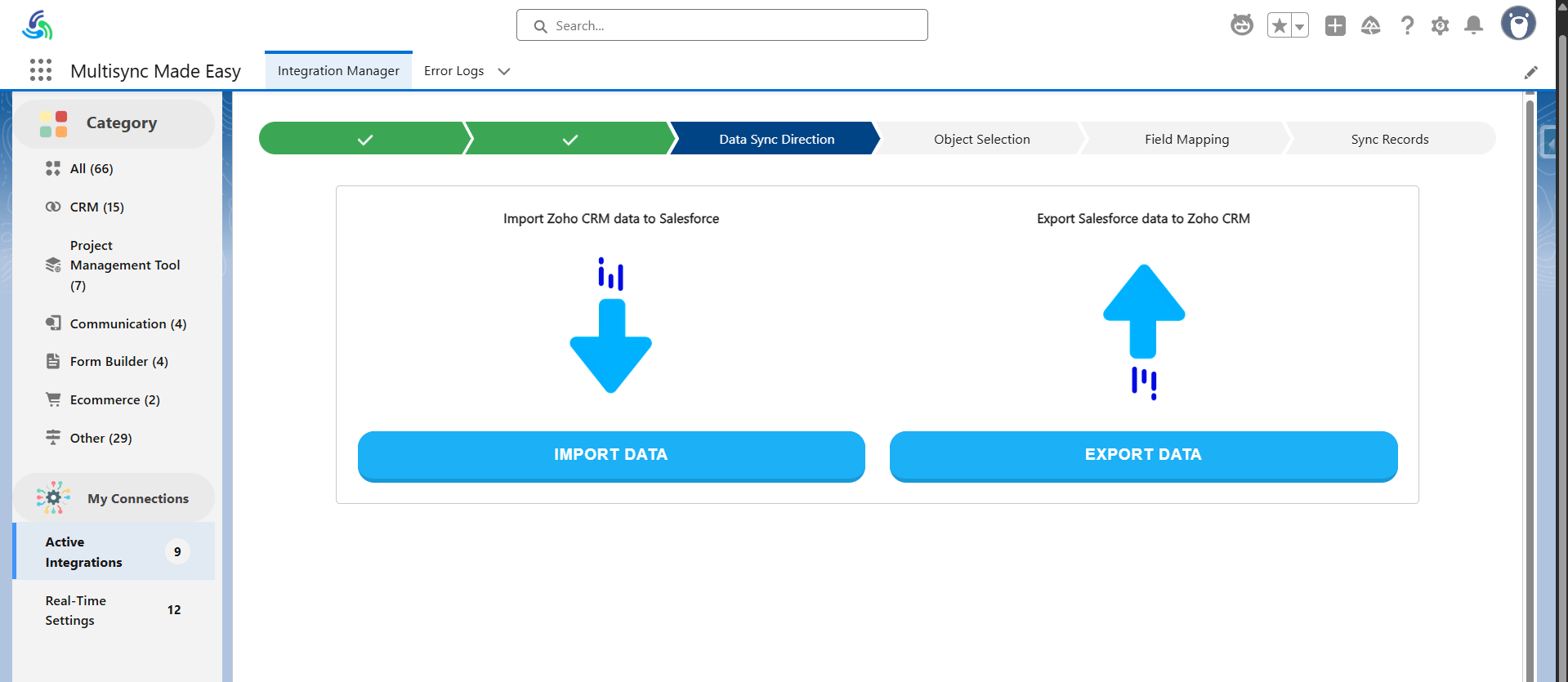Viewport: 1568px width, 682px height.
Task: Click the Other category icon
Action: [x=53, y=438]
